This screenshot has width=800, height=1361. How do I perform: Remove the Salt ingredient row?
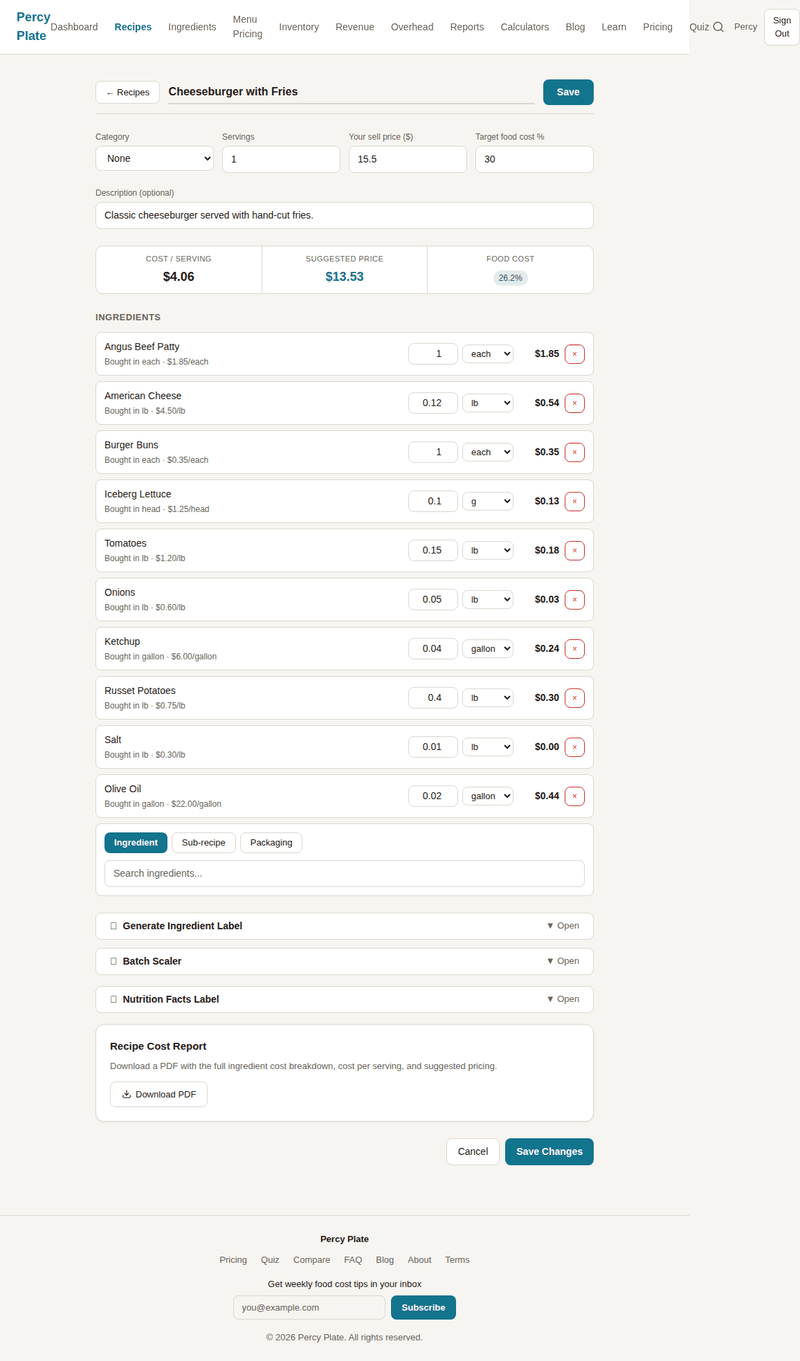coord(574,747)
